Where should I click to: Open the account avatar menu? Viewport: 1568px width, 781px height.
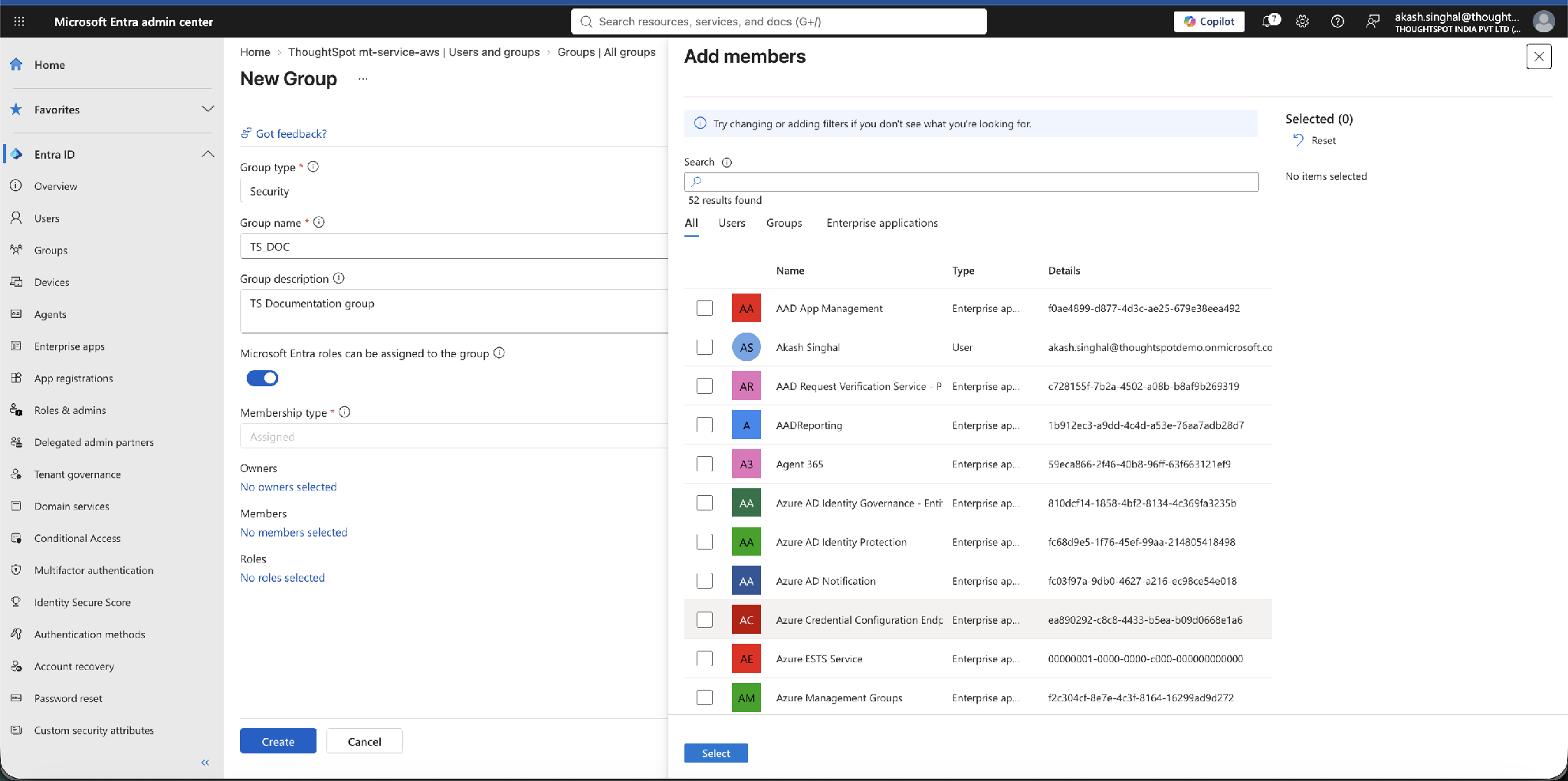(1543, 21)
